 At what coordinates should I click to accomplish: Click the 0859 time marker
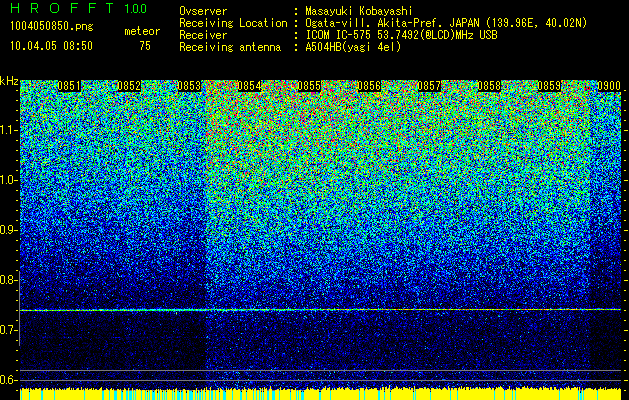tap(549, 86)
